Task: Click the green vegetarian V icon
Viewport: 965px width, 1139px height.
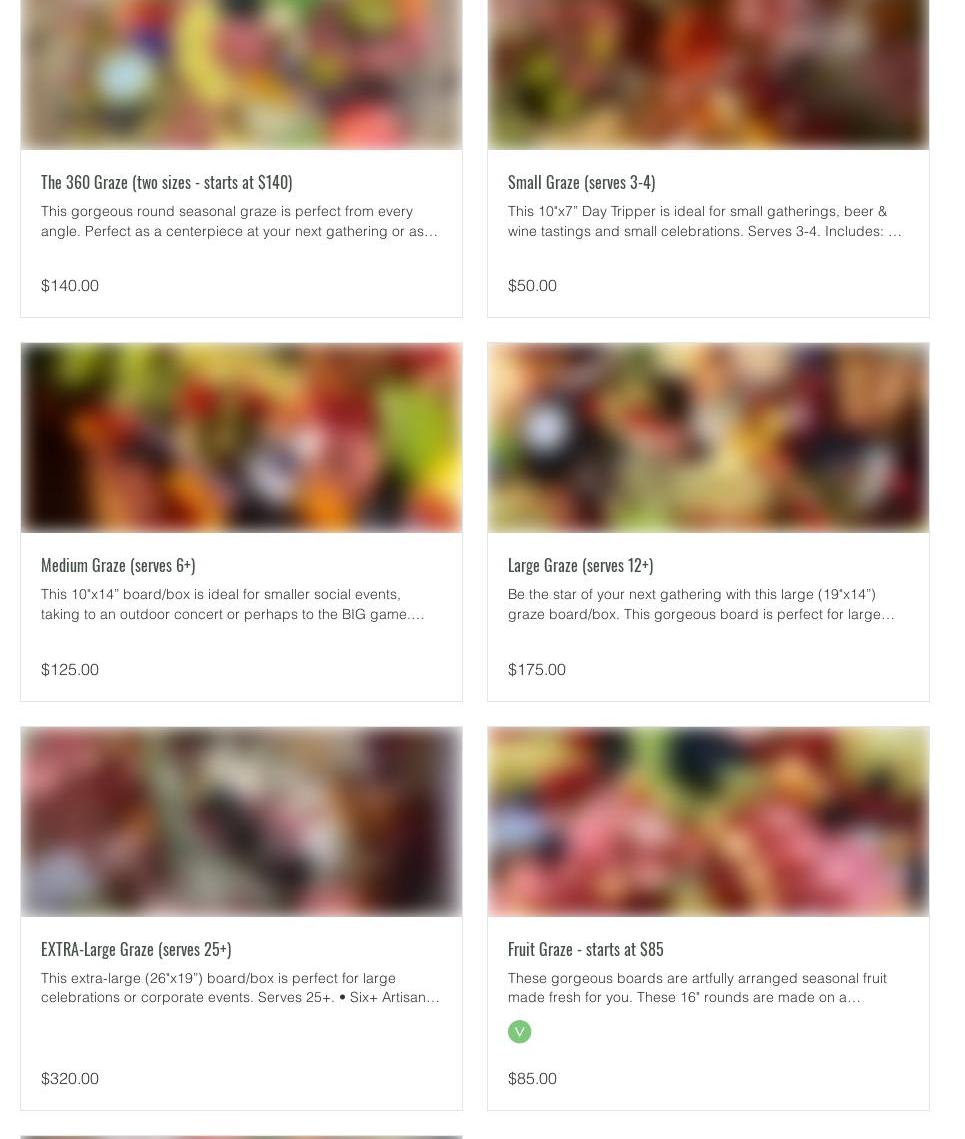Action: click(519, 1031)
